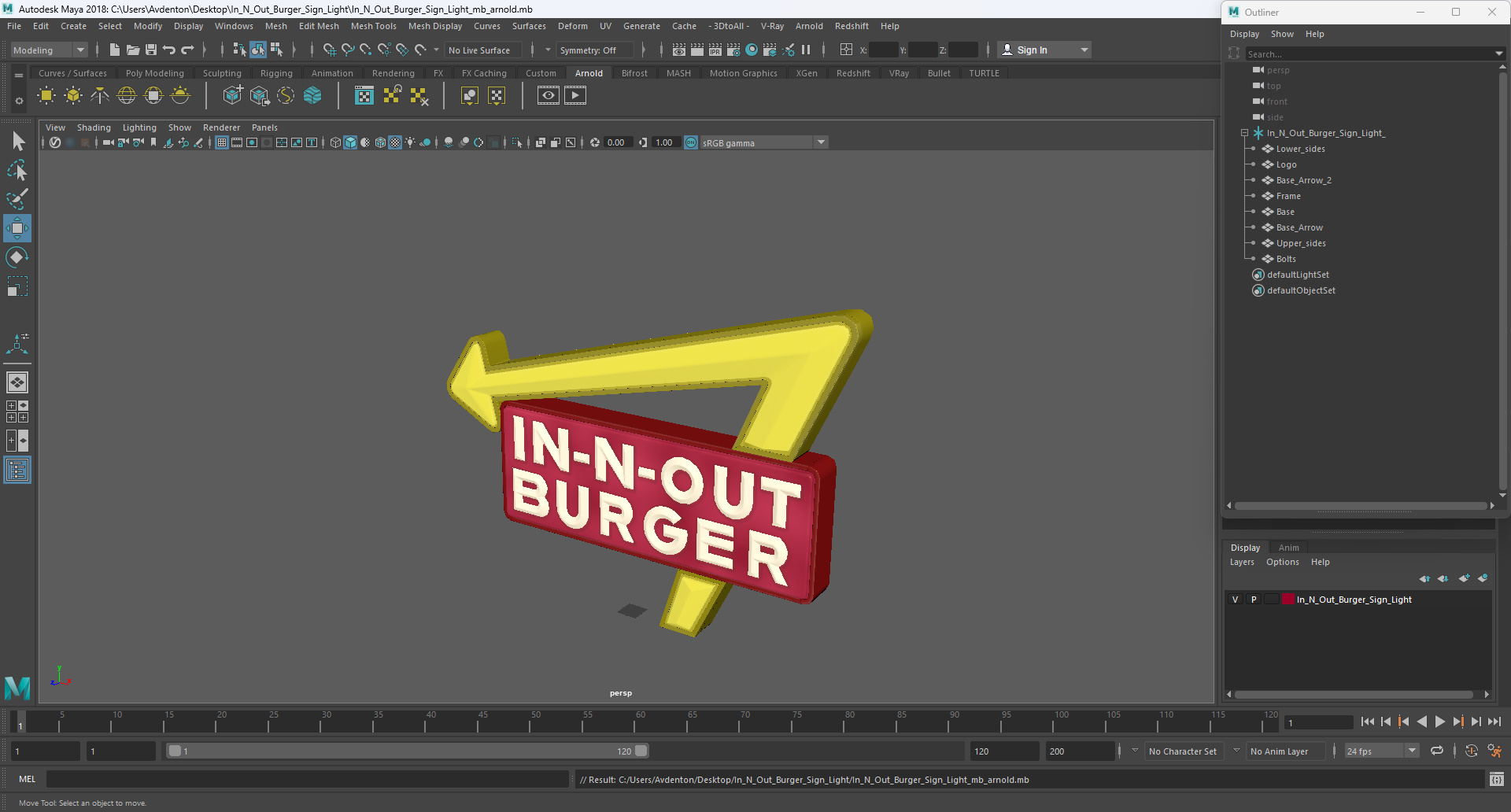Image resolution: width=1511 pixels, height=812 pixels.
Task: Open Layers menu in layer editor
Action: 1242,562
